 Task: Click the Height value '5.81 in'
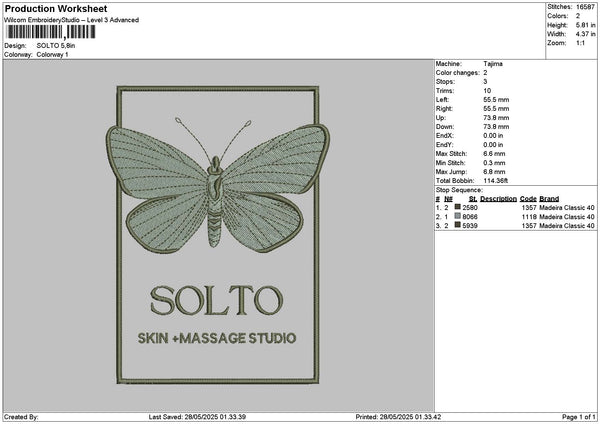[586, 25]
